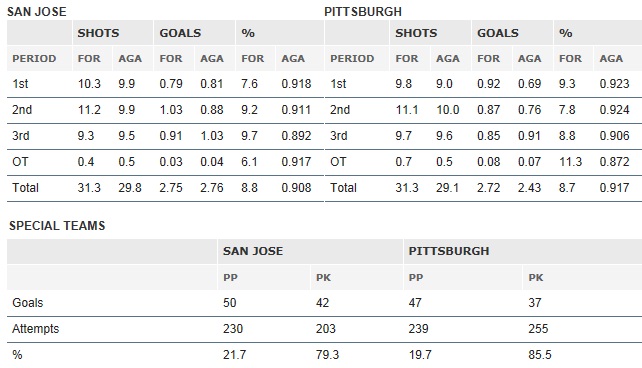Click the Attempts row label
Viewport: 642px width, 368px height.
point(36,329)
